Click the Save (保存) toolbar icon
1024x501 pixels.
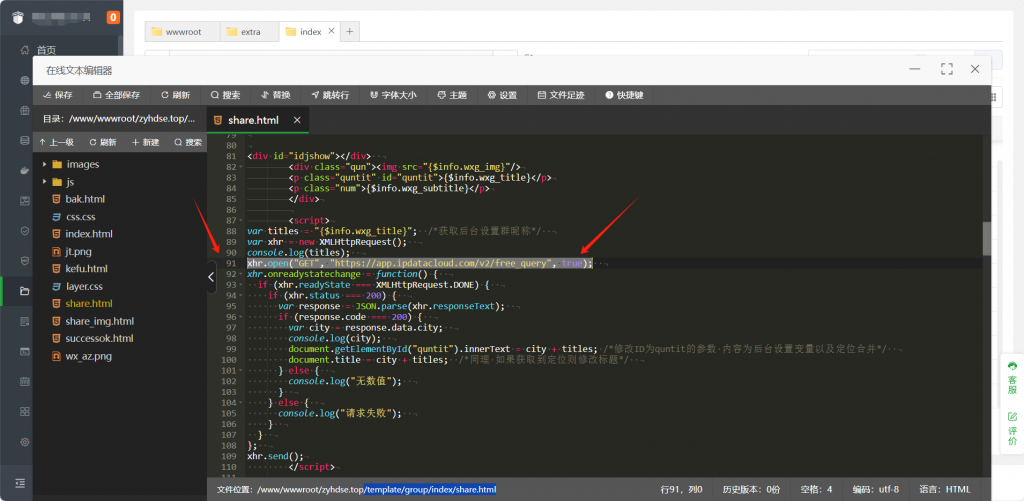coord(57,95)
